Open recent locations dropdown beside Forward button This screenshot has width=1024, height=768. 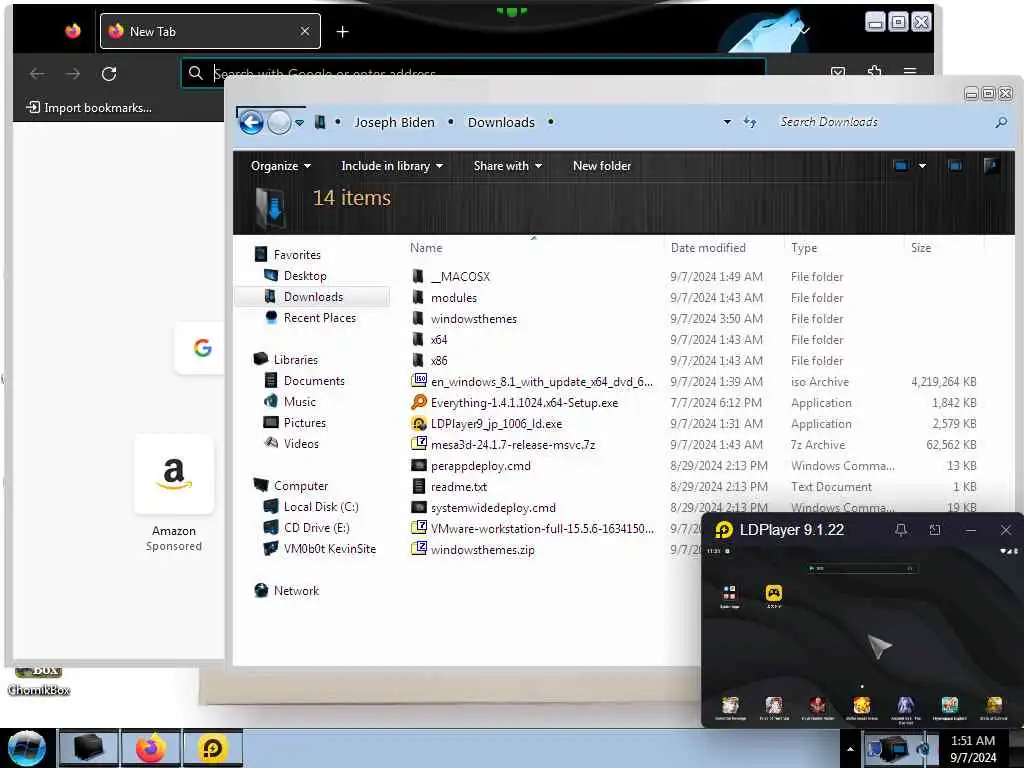coord(299,123)
